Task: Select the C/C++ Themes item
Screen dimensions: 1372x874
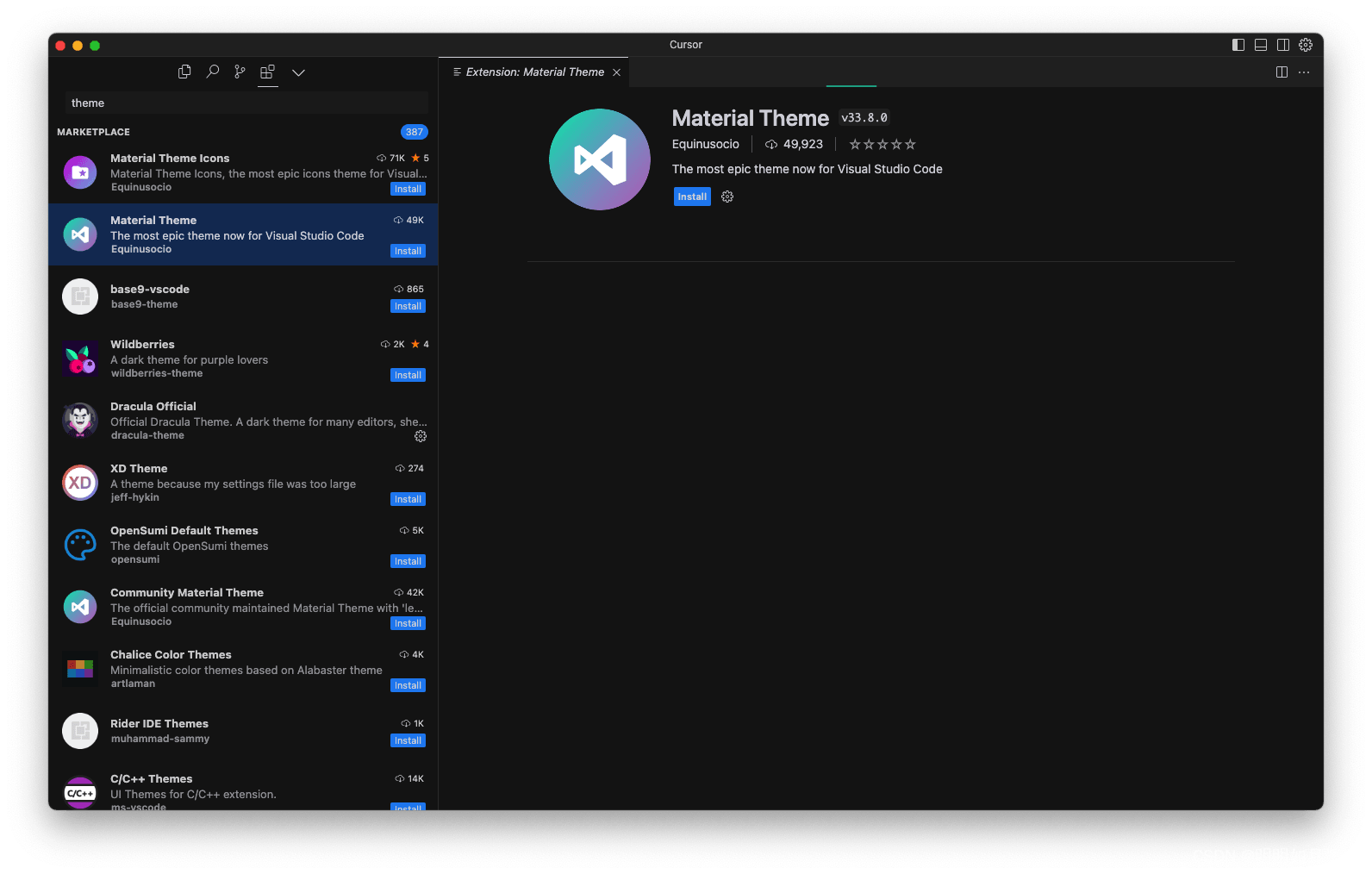Action: click(243, 787)
